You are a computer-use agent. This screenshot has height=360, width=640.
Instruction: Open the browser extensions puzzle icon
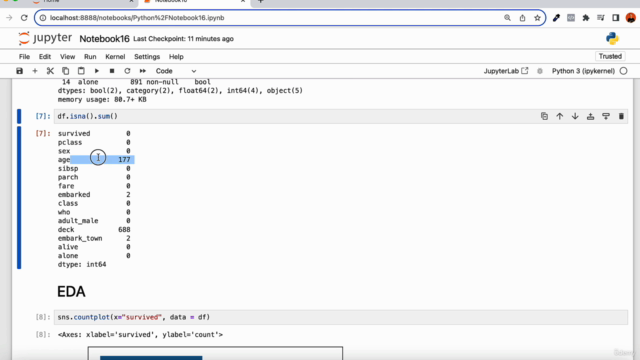pyautogui.click(x=586, y=18)
